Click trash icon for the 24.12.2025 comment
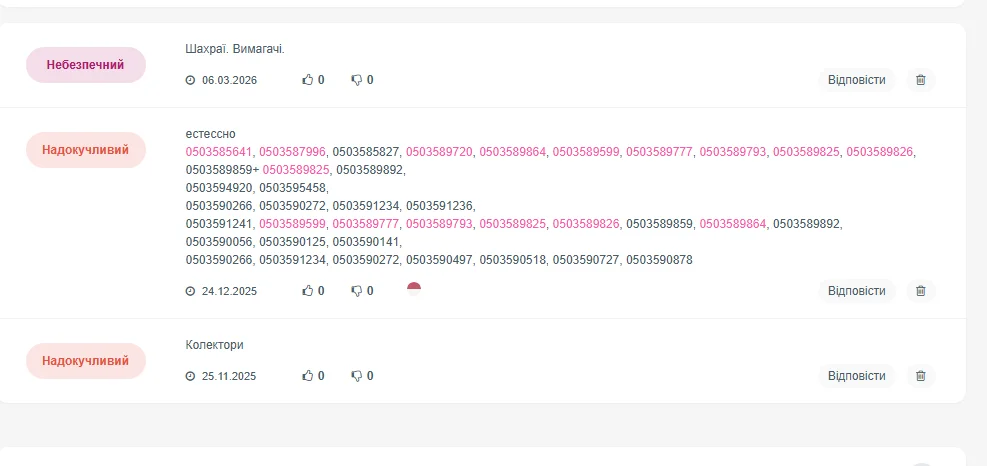 (921, 291)
